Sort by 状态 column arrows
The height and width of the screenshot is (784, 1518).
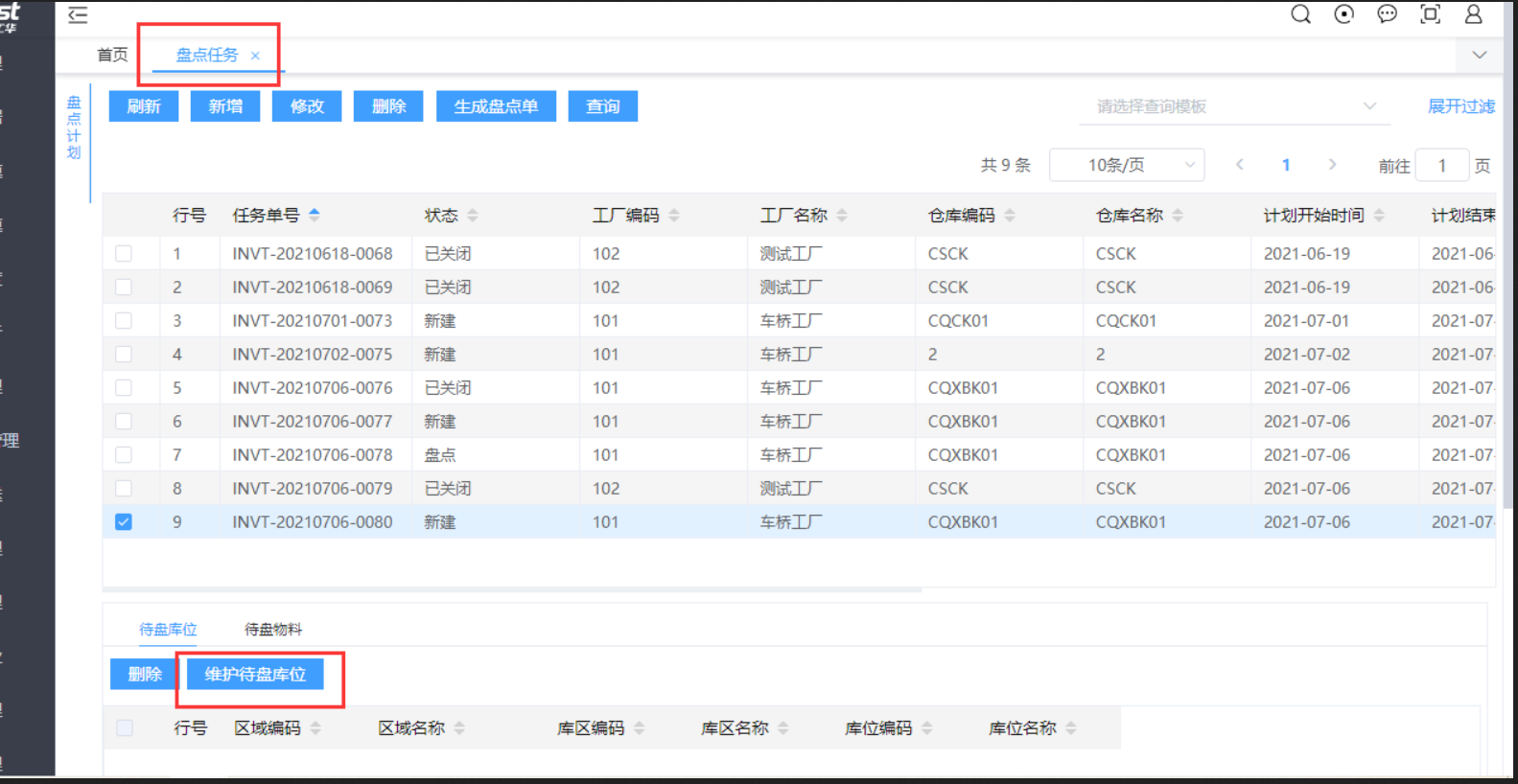(x=472, y=215)
